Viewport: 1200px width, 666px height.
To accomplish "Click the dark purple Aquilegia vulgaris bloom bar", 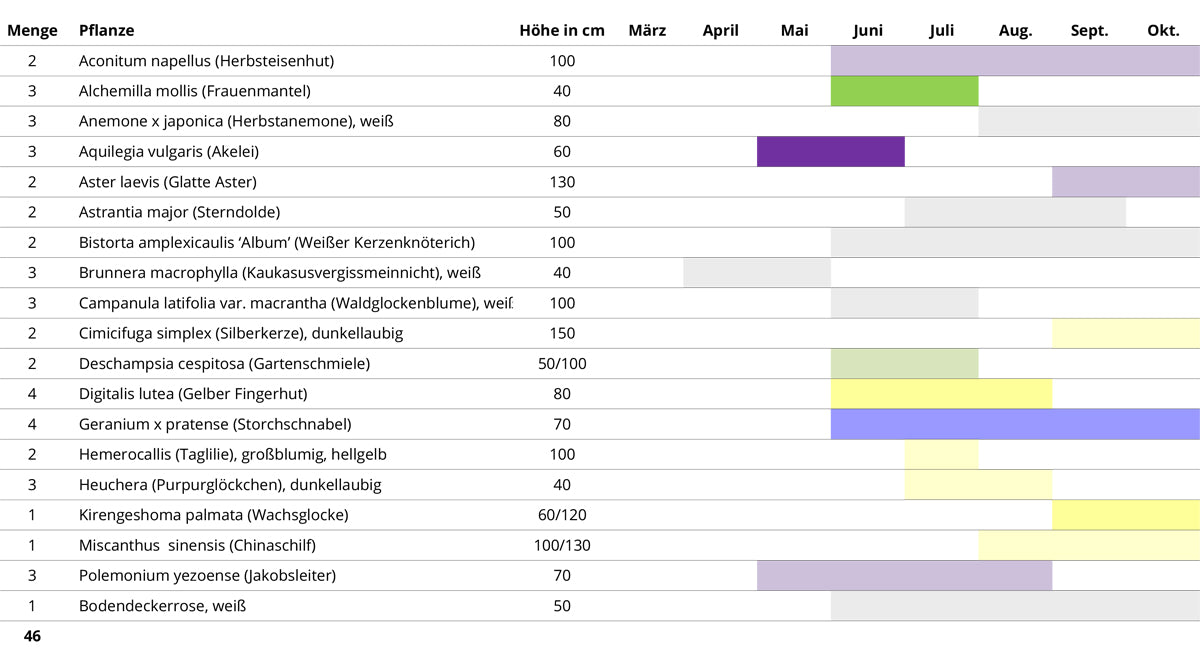I will point(831,152).
